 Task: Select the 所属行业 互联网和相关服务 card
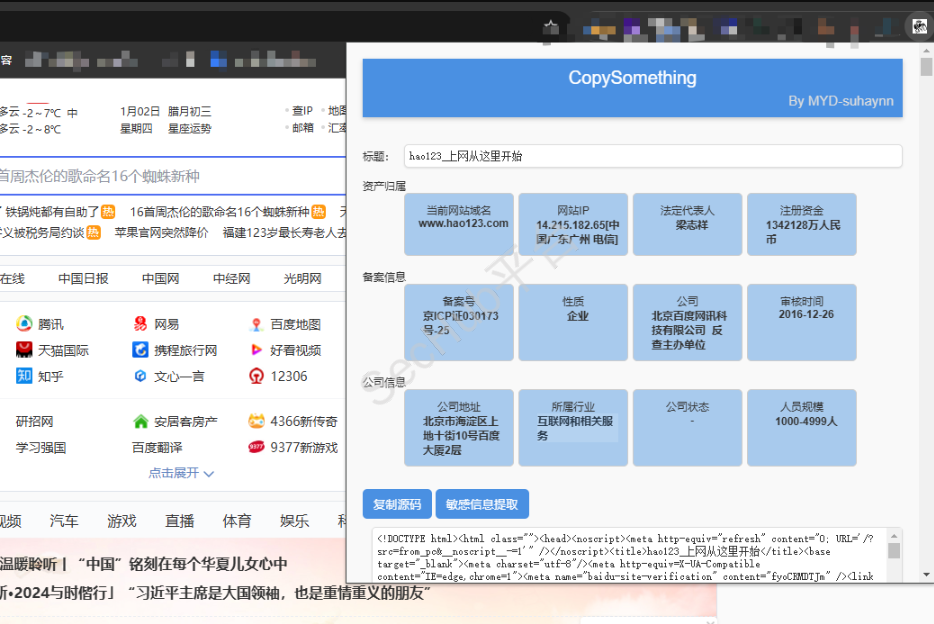pyautogui.click(x=573, y=428)
